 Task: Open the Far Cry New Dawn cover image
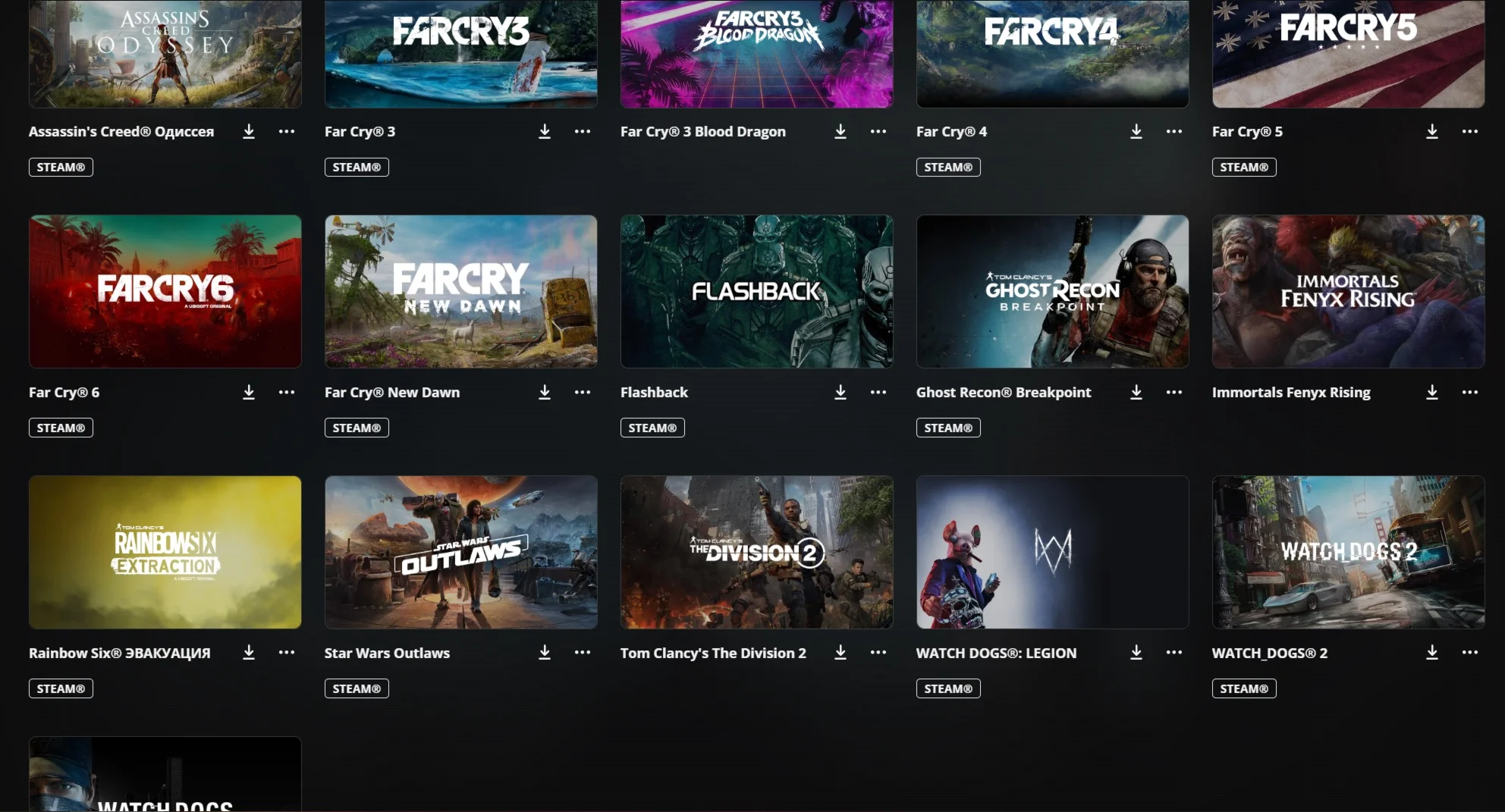(461, 291)
